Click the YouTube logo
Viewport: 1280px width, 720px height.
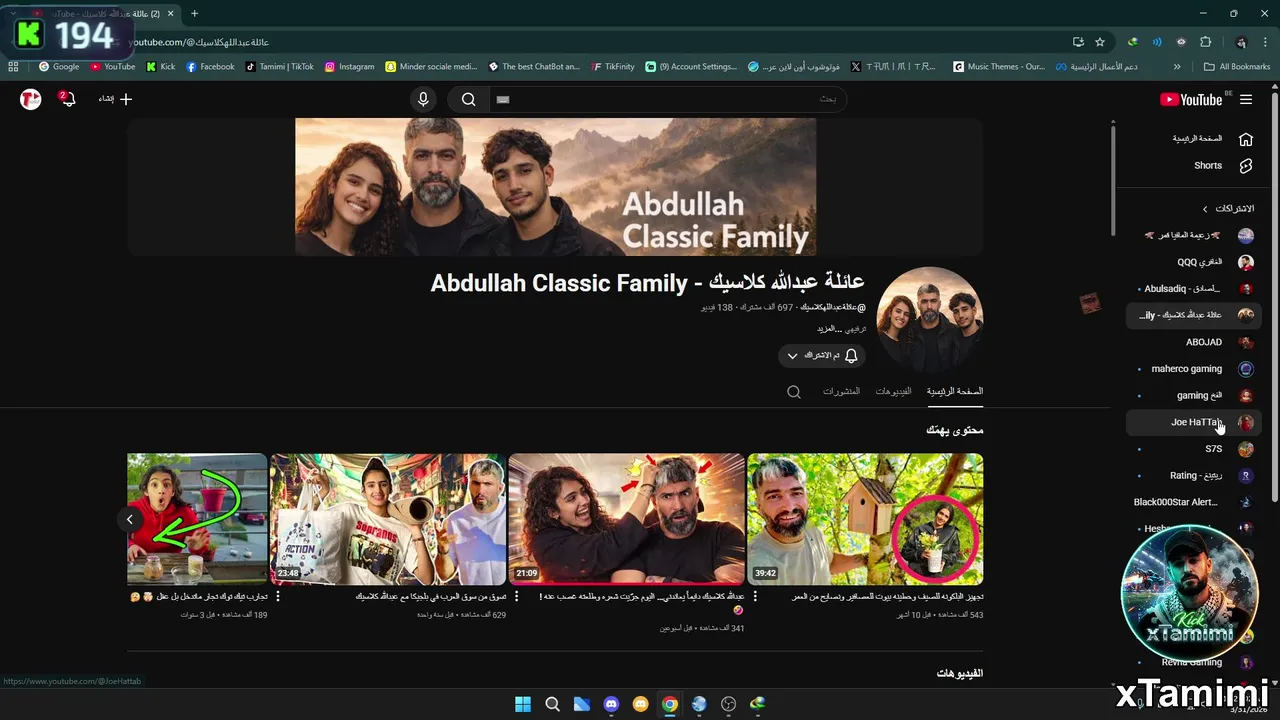[1190, 99]
